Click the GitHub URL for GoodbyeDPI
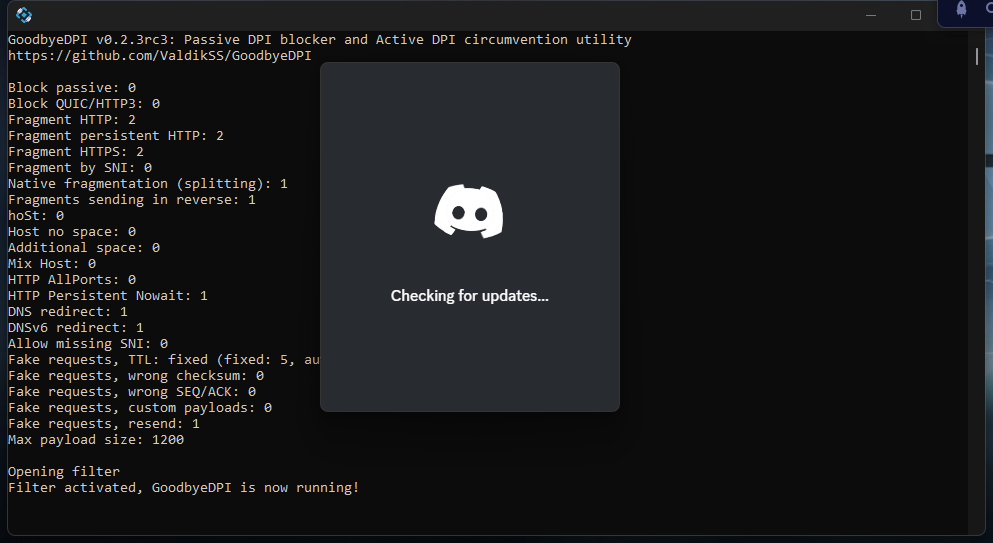Image resolution: width=993 pixels, height=543 pixels. [x=160, y=56]
